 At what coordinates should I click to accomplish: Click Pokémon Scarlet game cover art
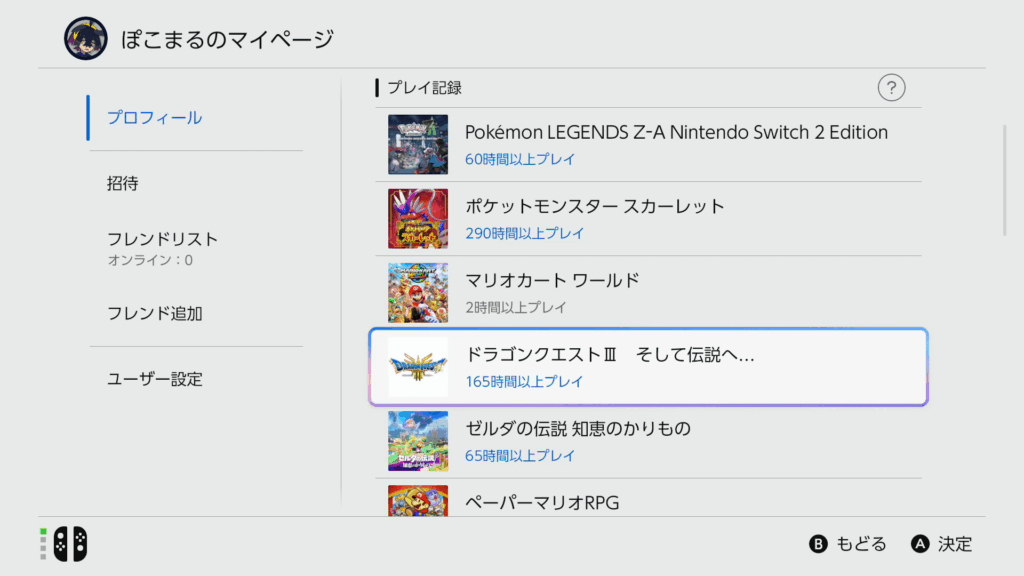click(x=418, y=219)
